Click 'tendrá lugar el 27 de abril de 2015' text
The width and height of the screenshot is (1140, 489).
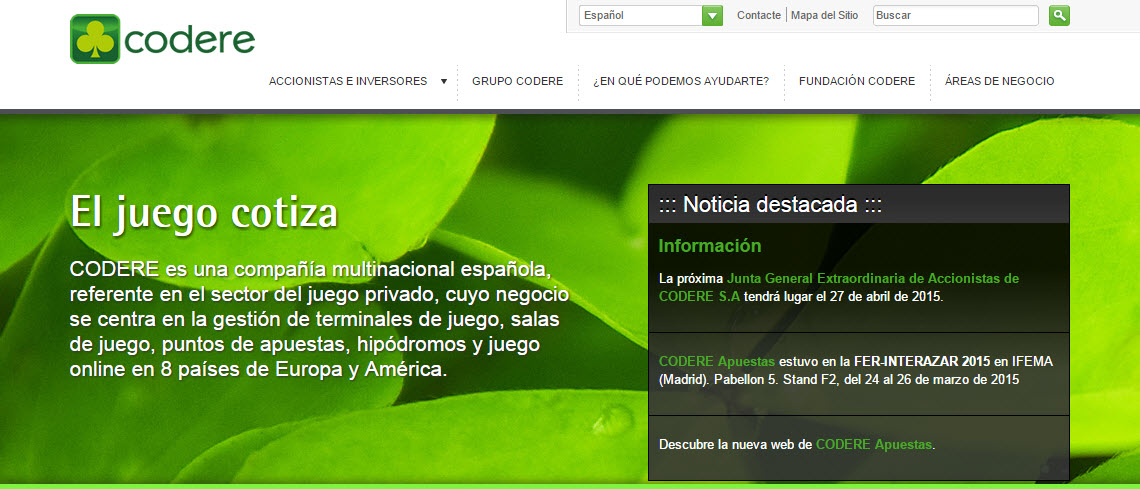coord(843,296)
